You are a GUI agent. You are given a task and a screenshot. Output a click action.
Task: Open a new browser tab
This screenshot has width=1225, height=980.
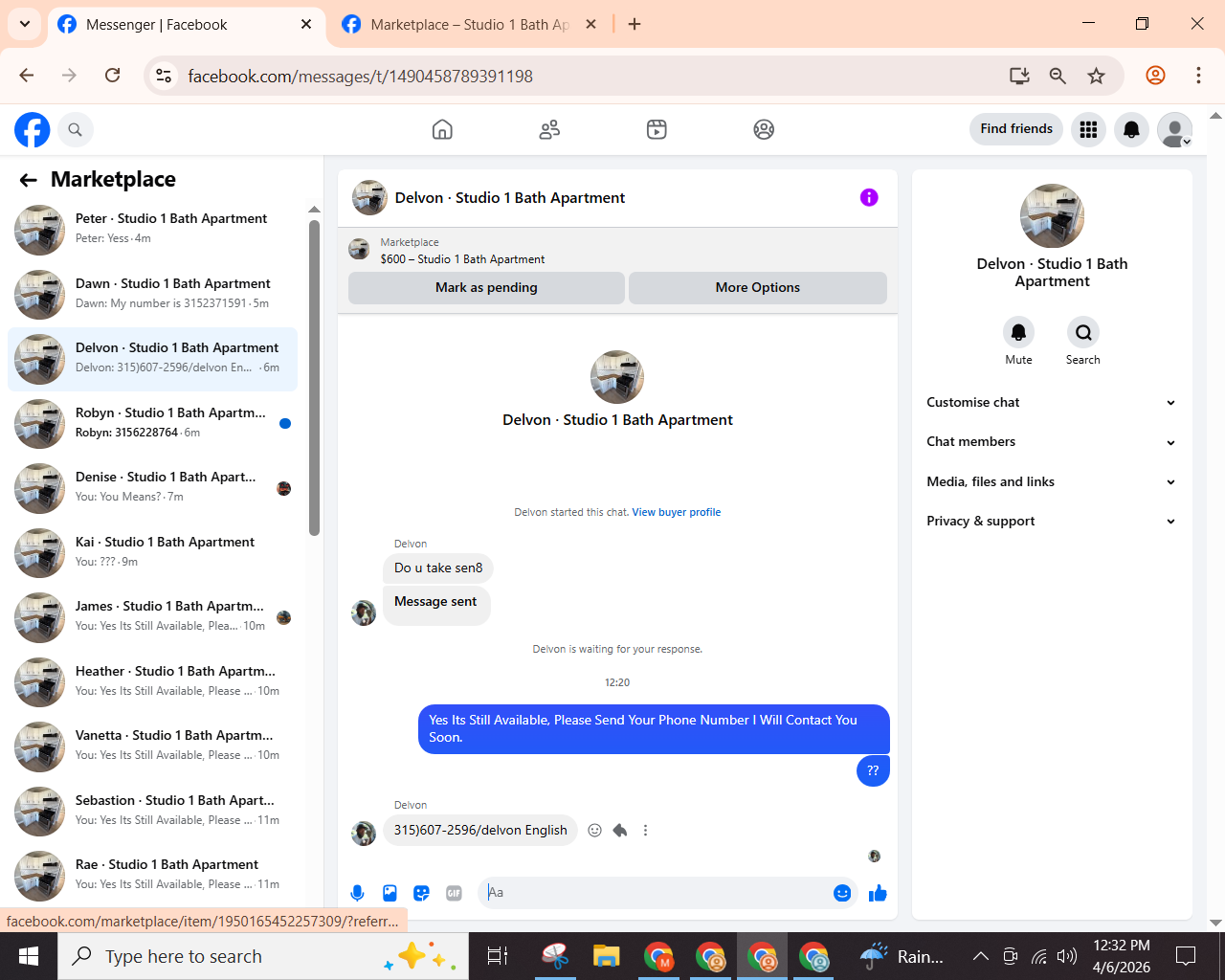pos(635,24)
